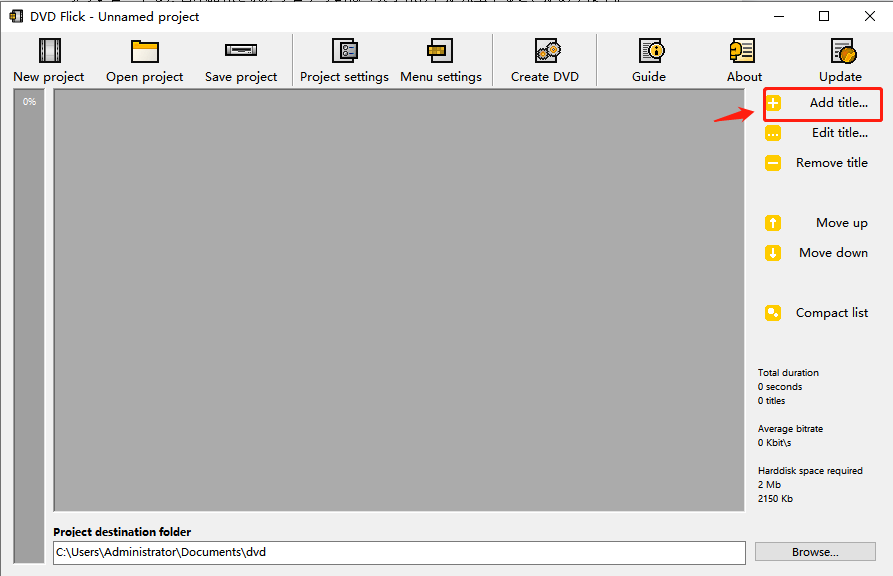
Task: Close the DVD Flick window
Action: (x=870, y=17)
